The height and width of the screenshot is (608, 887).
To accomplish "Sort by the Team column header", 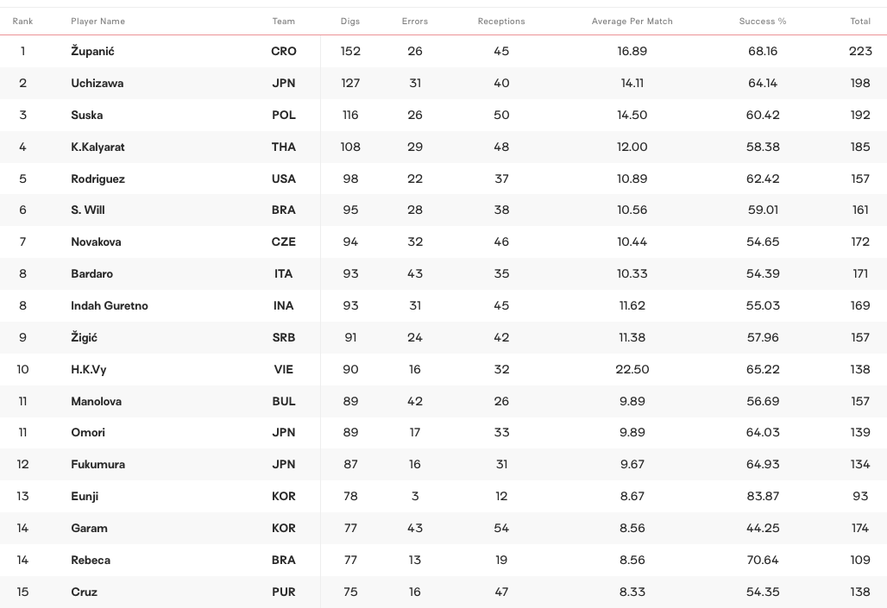I will coord(284,21).
